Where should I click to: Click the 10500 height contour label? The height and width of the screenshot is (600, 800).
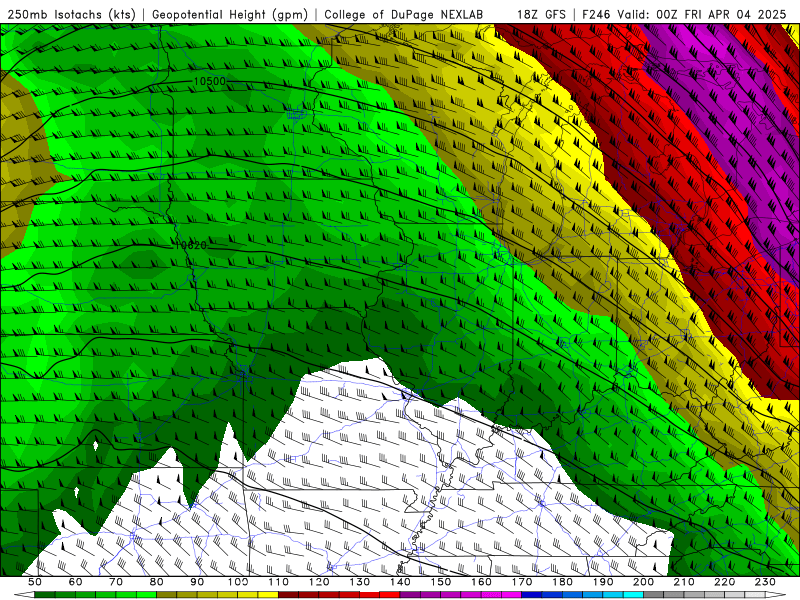coord(209,82)
